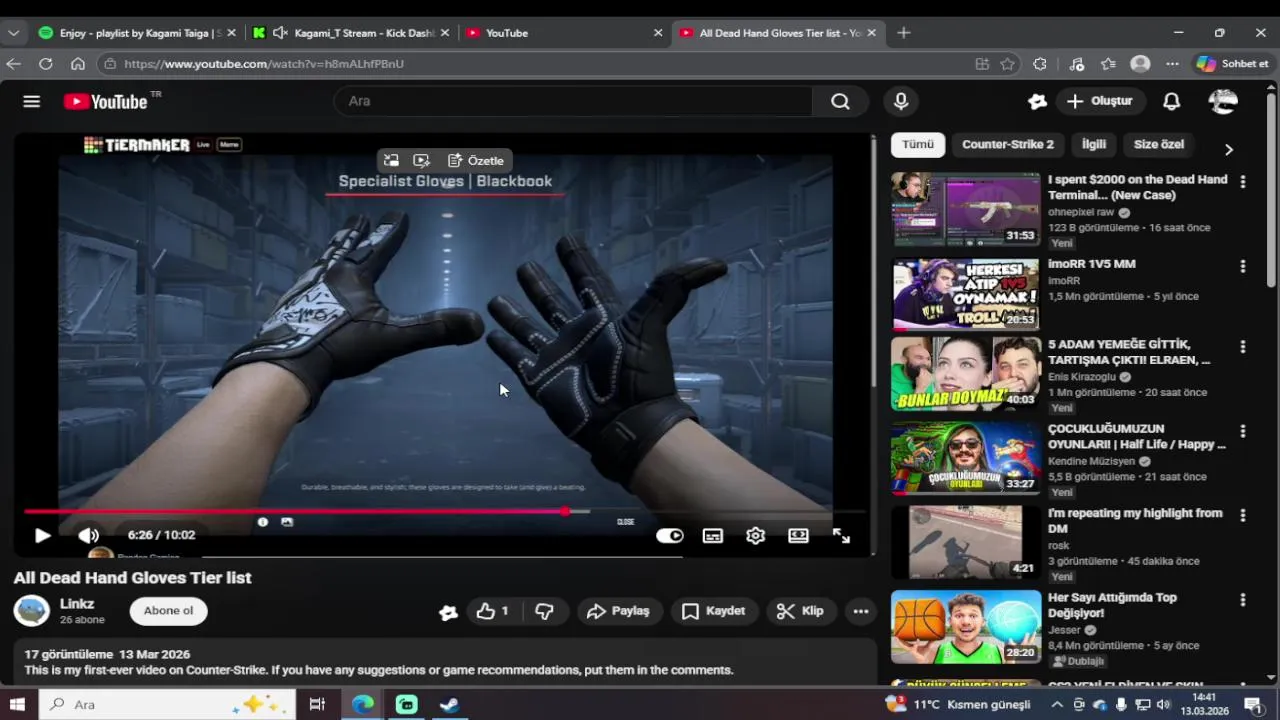Go to the YouTube home logo
This screenshot has width=1280, height=720.
click(x=106, y=101)
